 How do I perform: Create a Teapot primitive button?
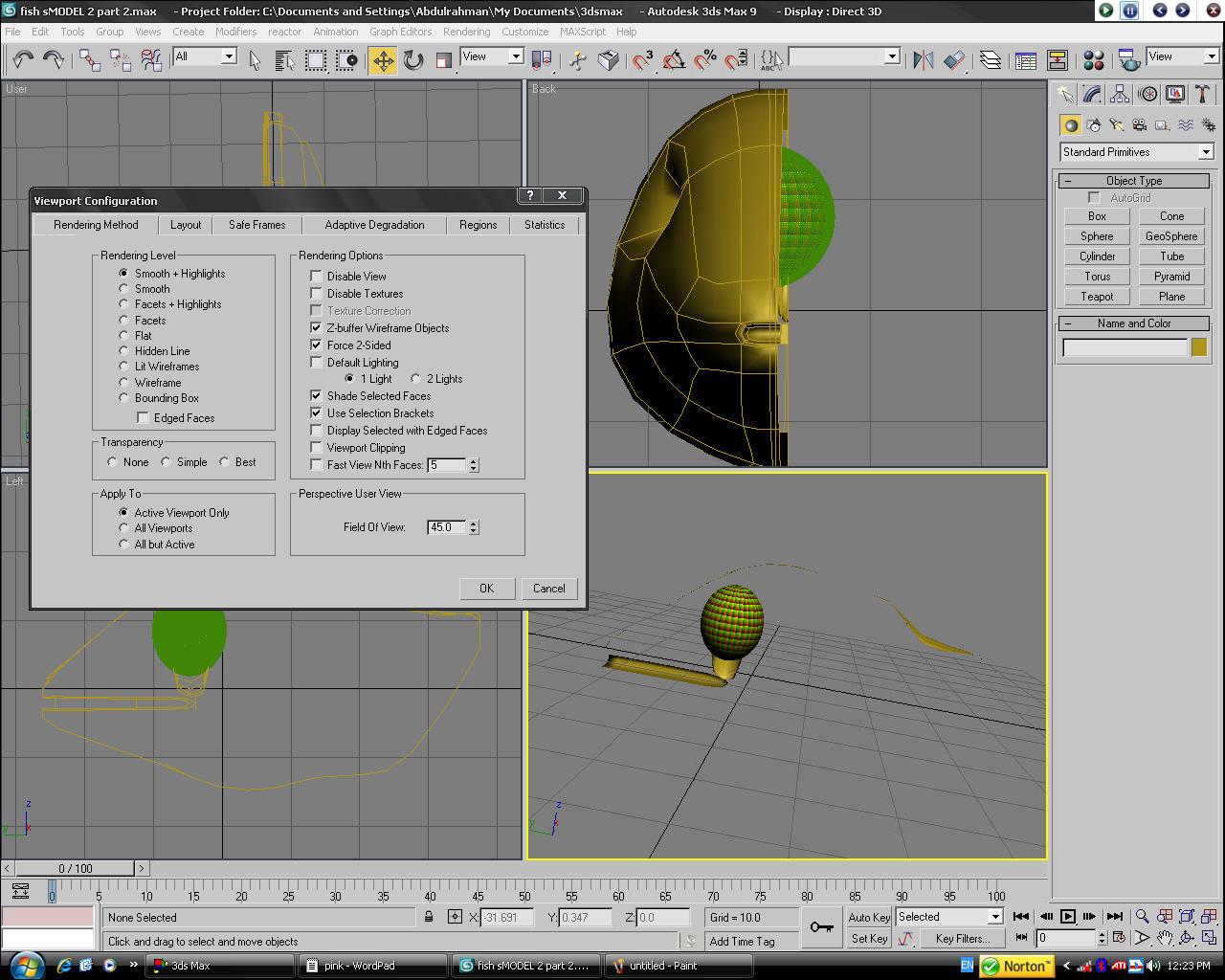1097,297
